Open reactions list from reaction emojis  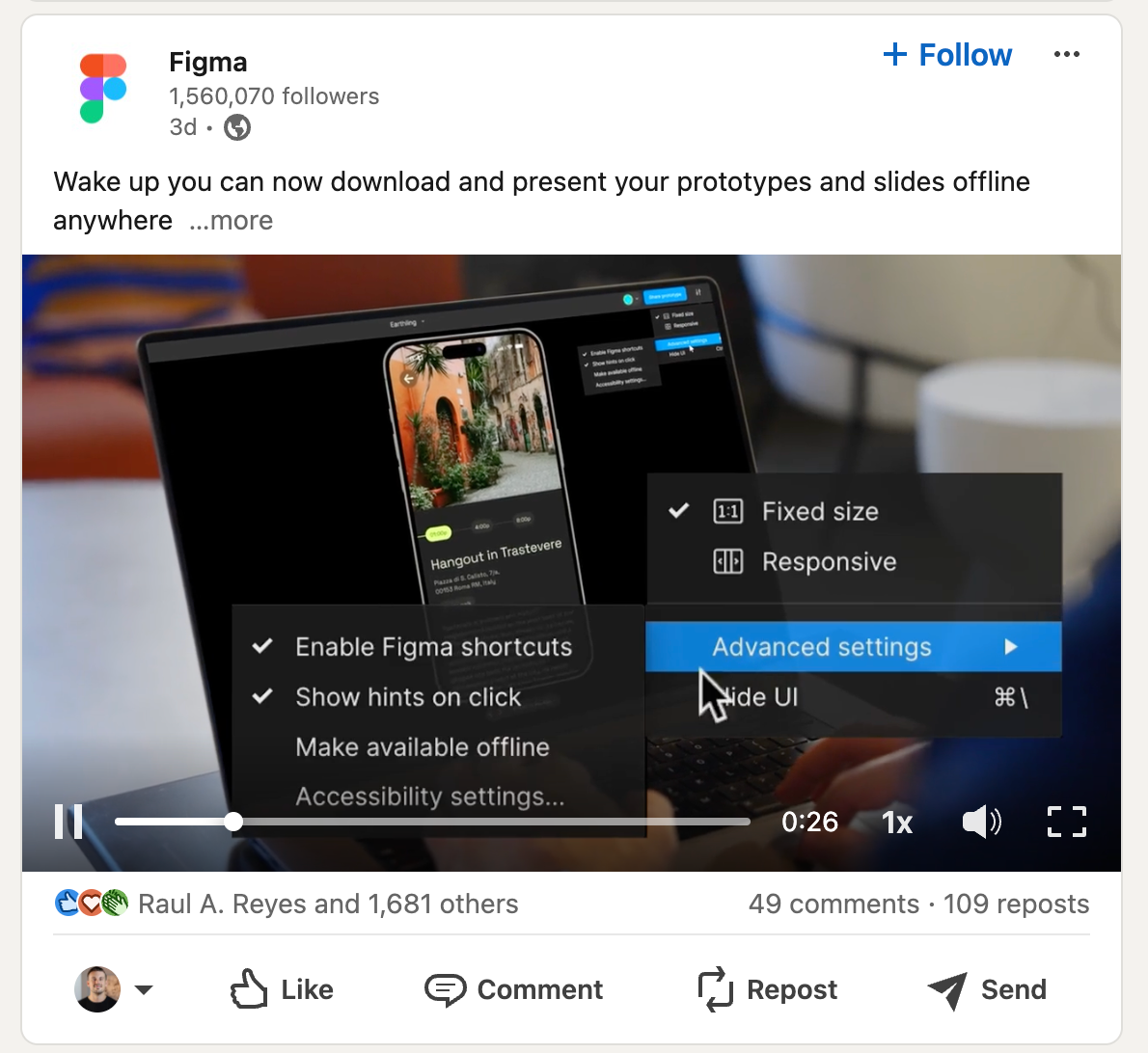click(x=92, y=903)
